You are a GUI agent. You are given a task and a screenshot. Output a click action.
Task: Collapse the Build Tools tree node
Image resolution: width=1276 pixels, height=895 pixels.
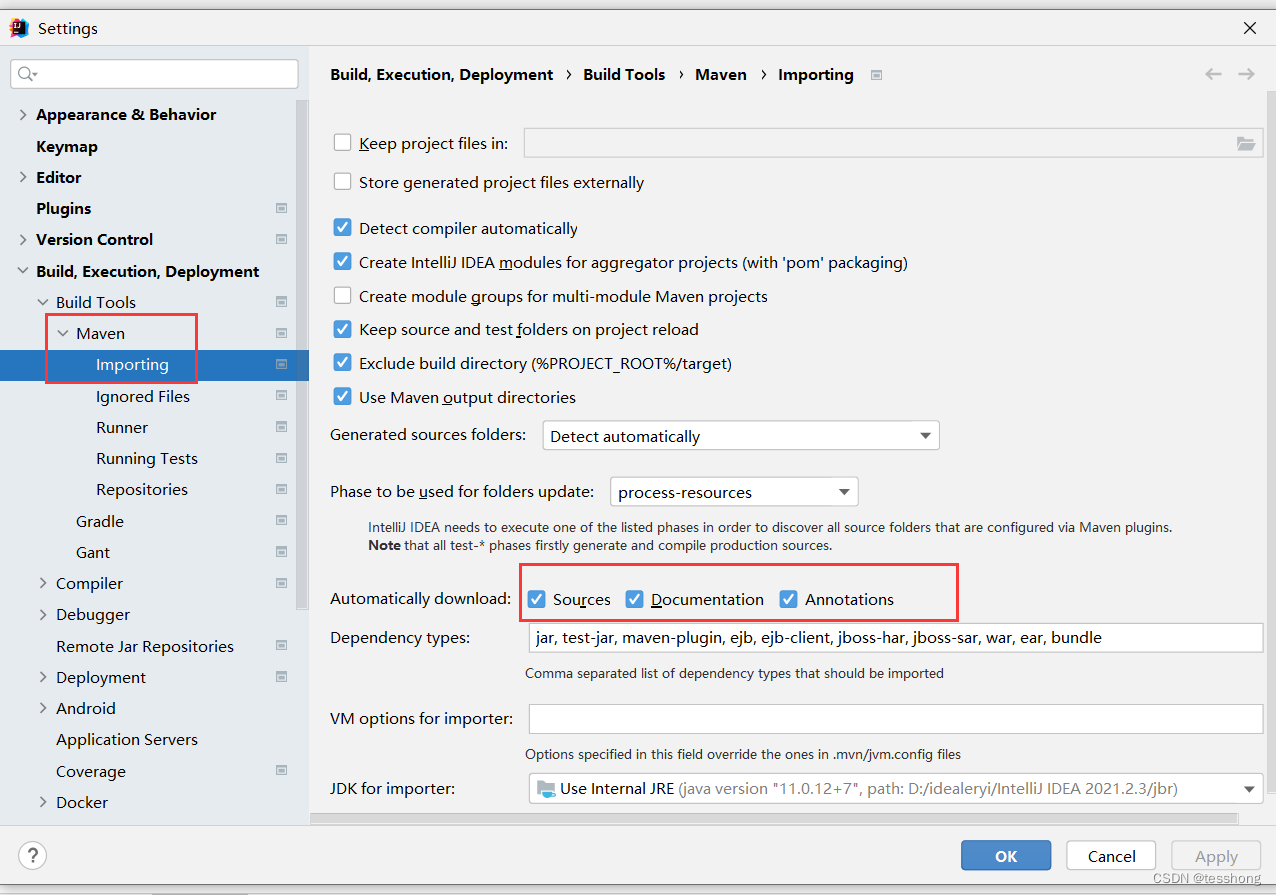click(x=43, y=302)
